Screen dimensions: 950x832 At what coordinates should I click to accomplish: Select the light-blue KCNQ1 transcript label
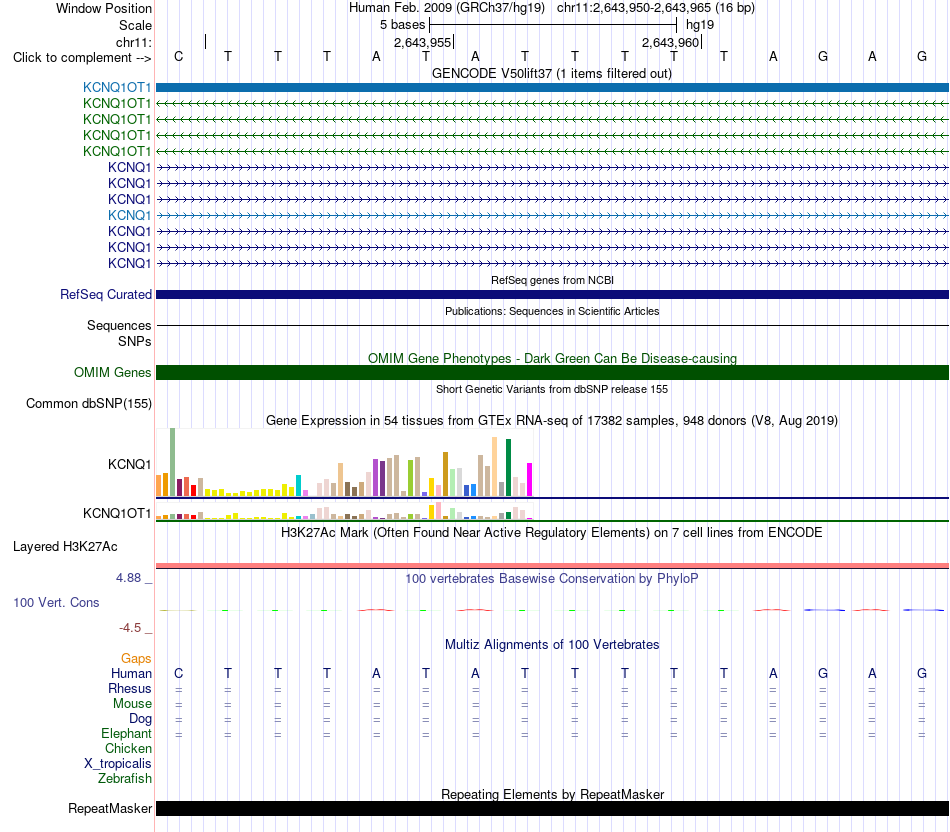click(x=130, y=215)
